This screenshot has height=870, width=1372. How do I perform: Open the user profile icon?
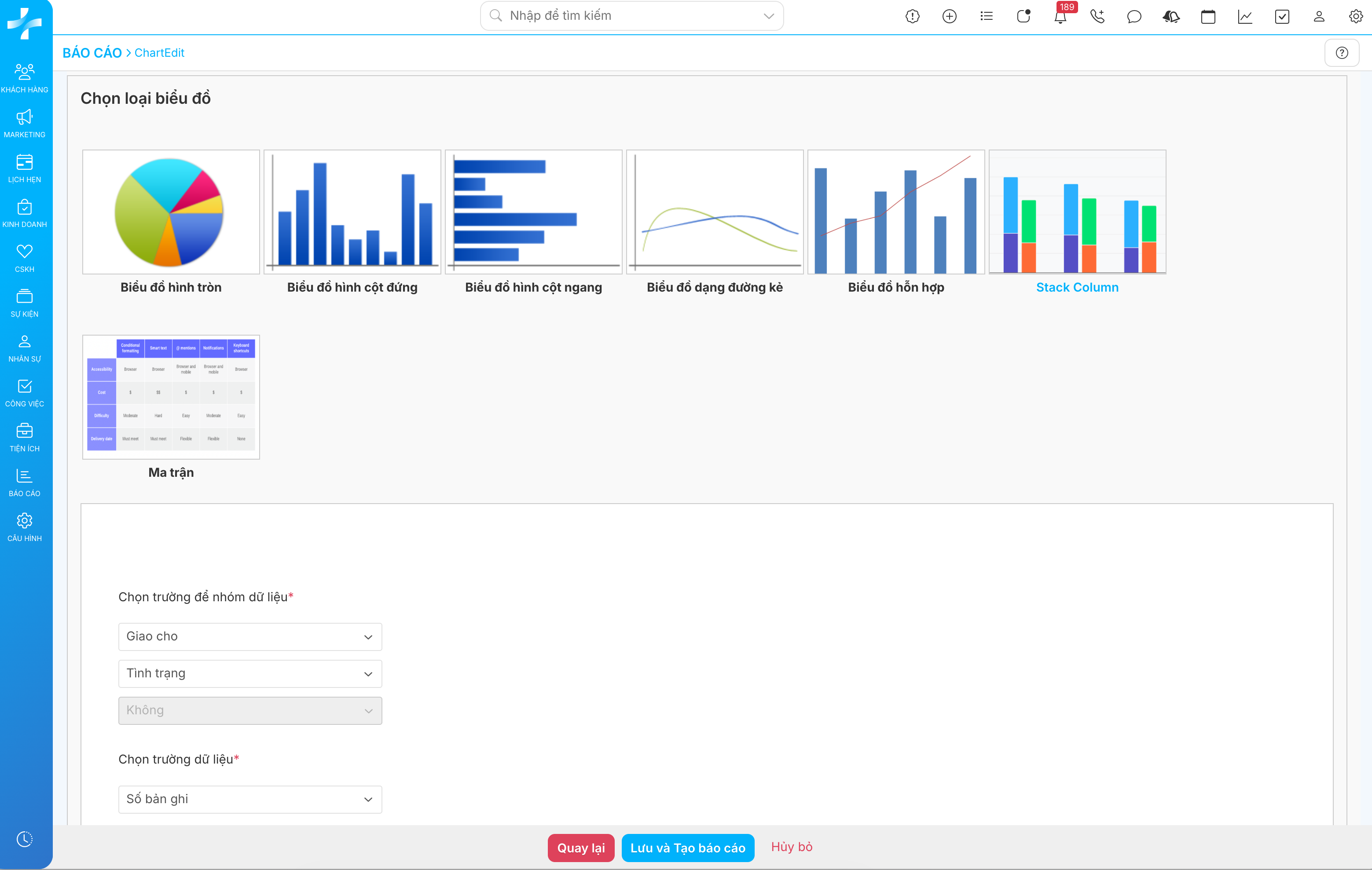1319,17
